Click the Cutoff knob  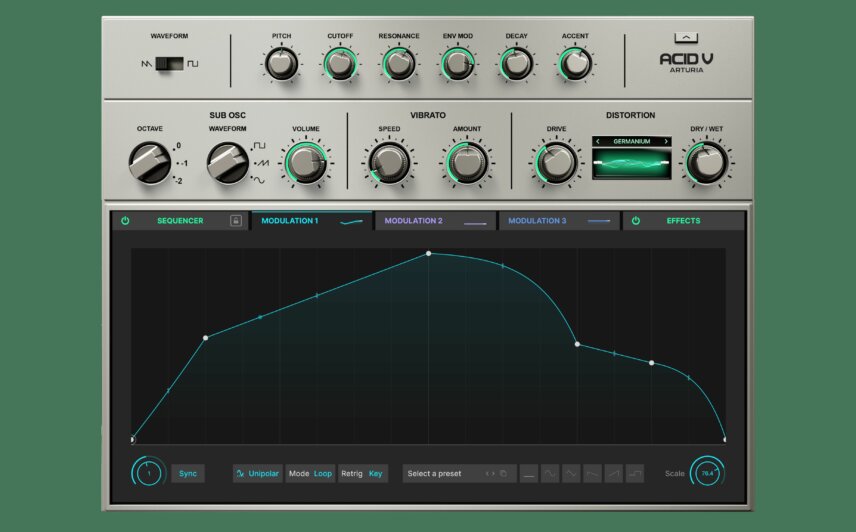340,64
